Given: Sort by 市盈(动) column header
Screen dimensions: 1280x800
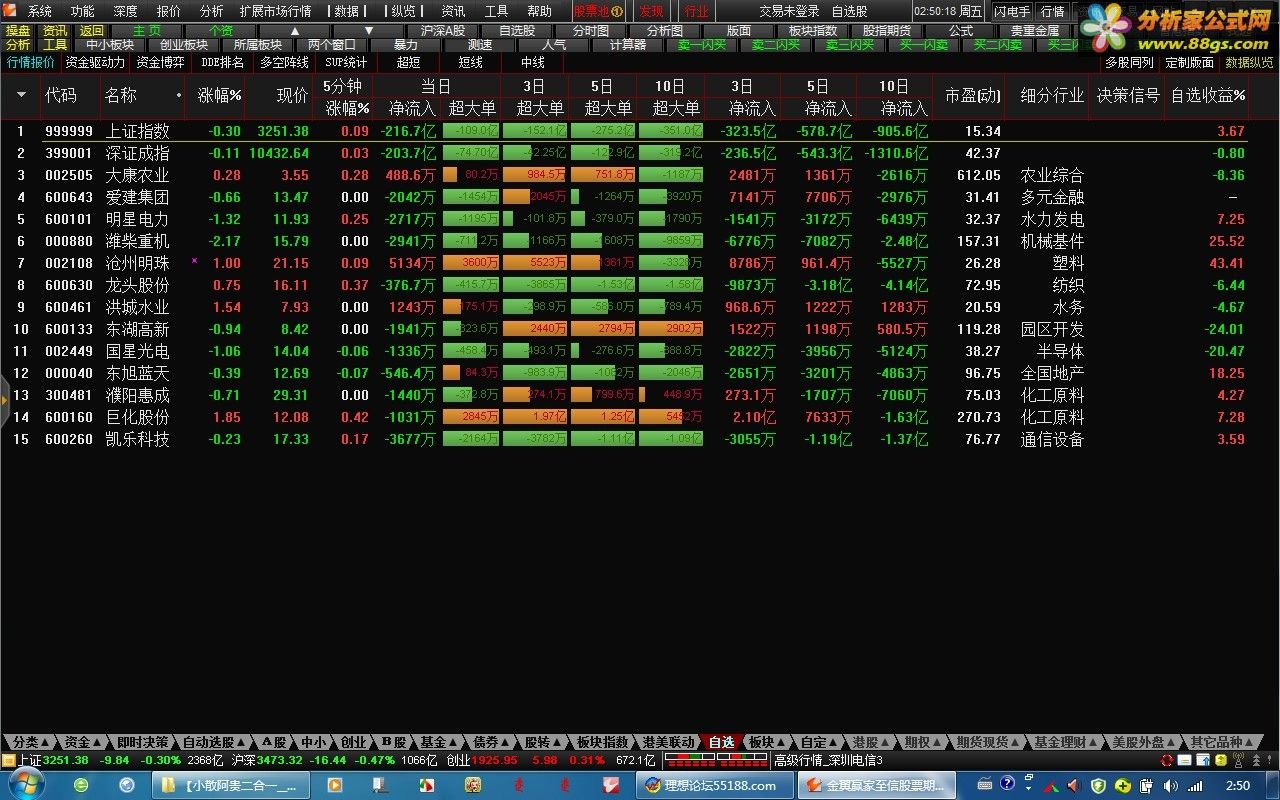Looking at the screenshot, I should [973, 96].
